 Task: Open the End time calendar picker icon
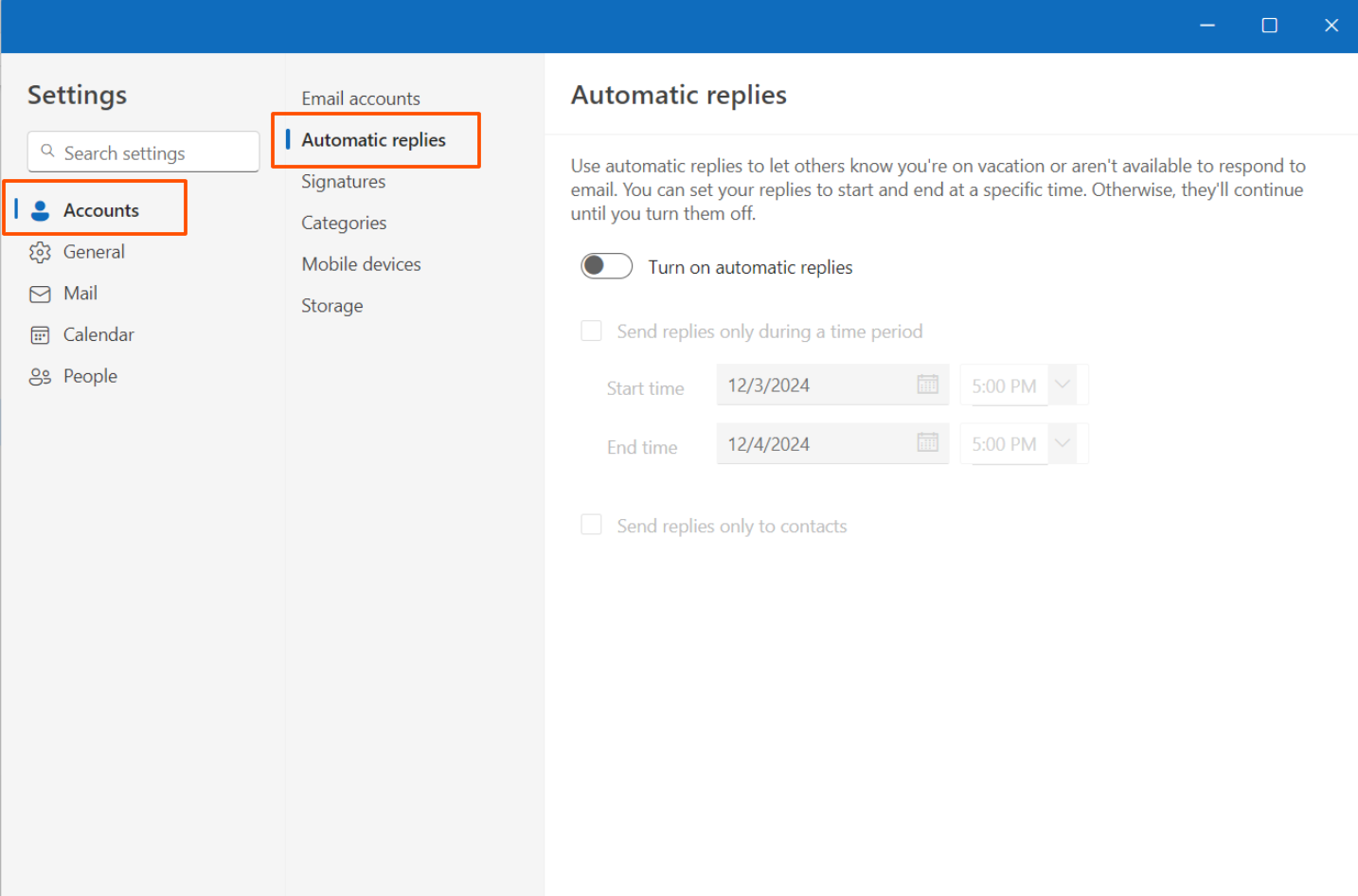(927, 442)
